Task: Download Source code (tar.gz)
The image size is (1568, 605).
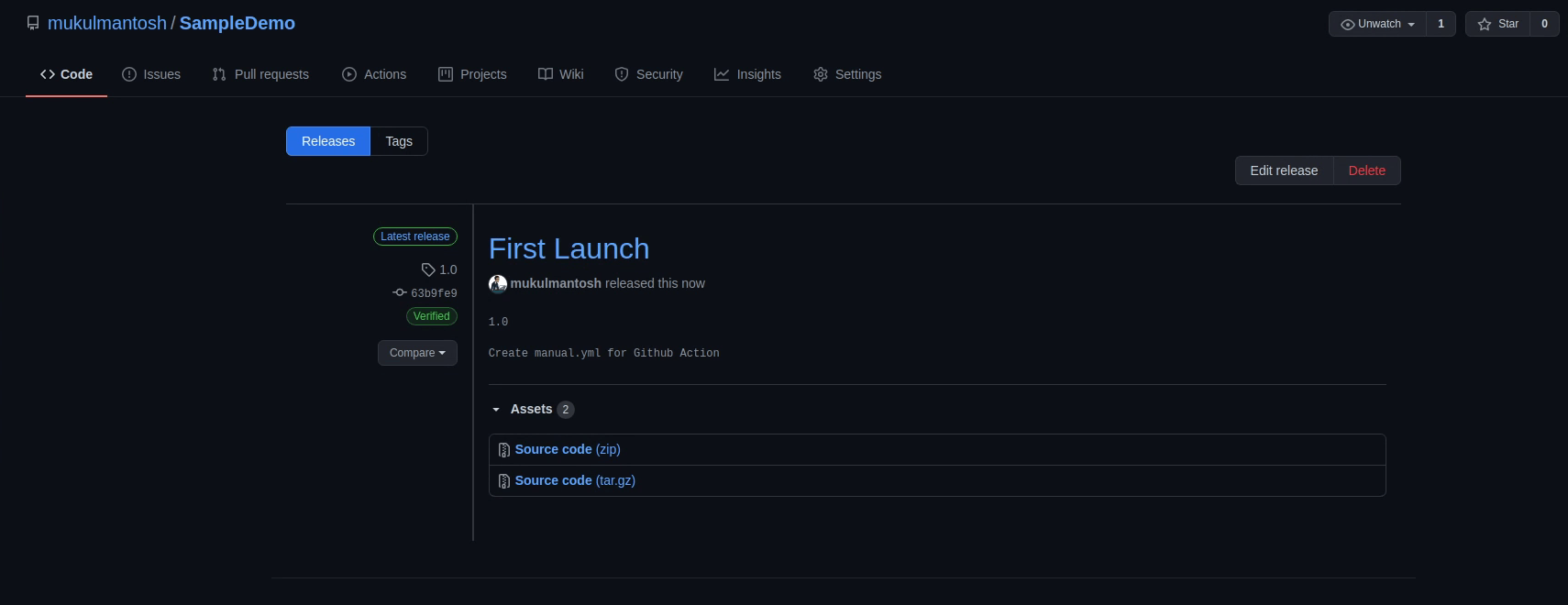Action: point(575,480)
